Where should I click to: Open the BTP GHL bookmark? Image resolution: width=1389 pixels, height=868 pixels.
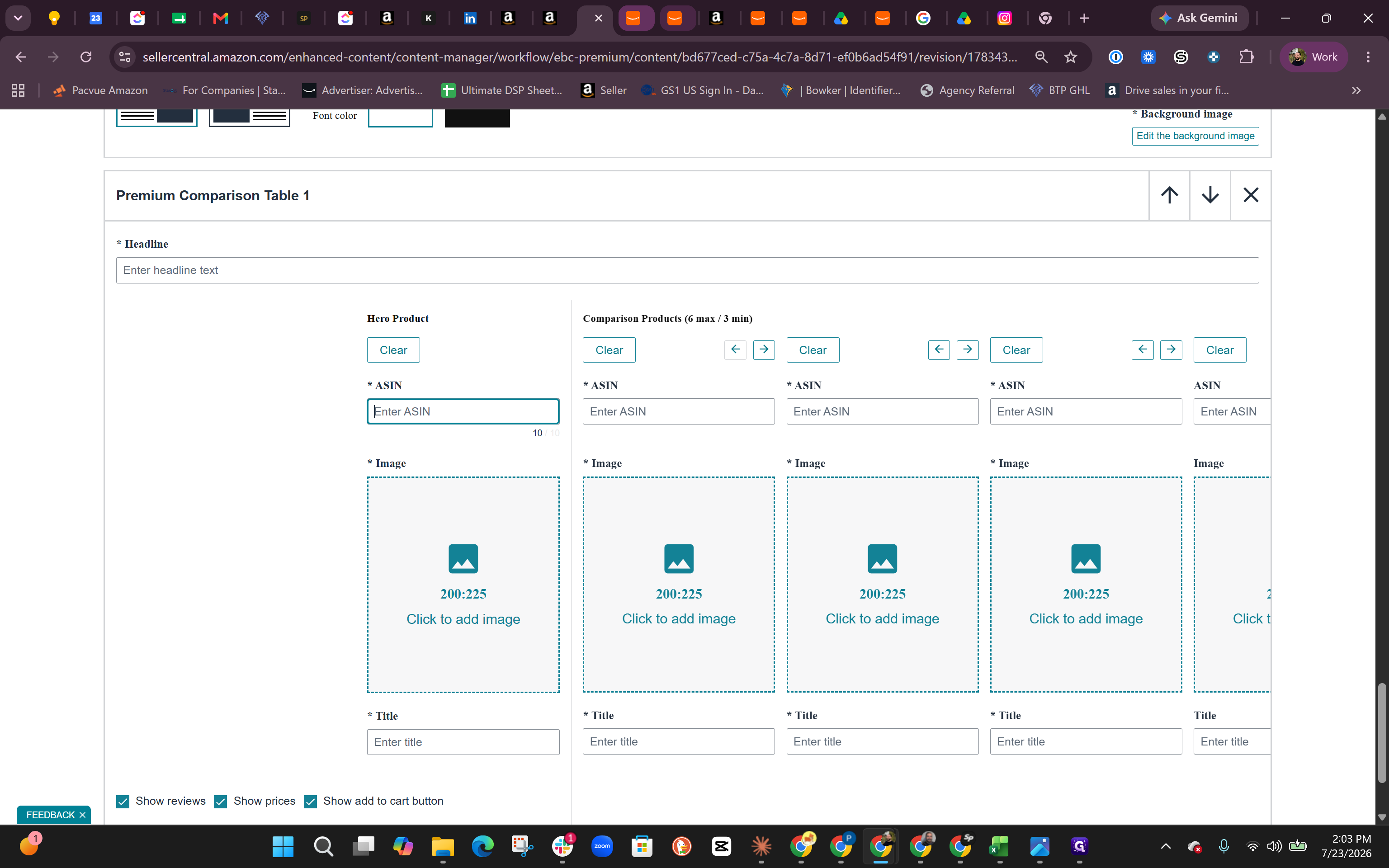pos(1059,90)
